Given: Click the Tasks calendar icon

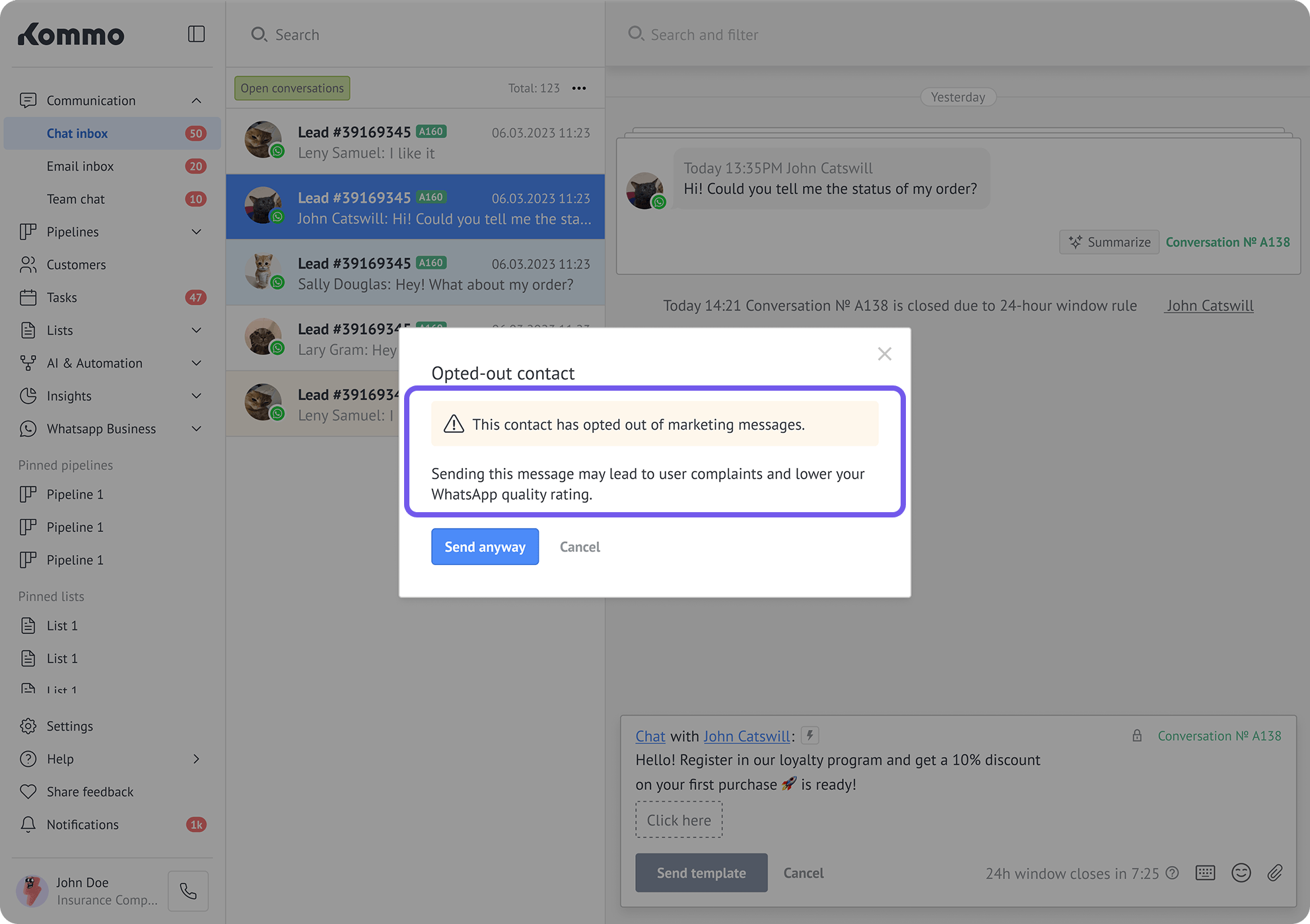Looking at the screenshot, I should point(28,298).
